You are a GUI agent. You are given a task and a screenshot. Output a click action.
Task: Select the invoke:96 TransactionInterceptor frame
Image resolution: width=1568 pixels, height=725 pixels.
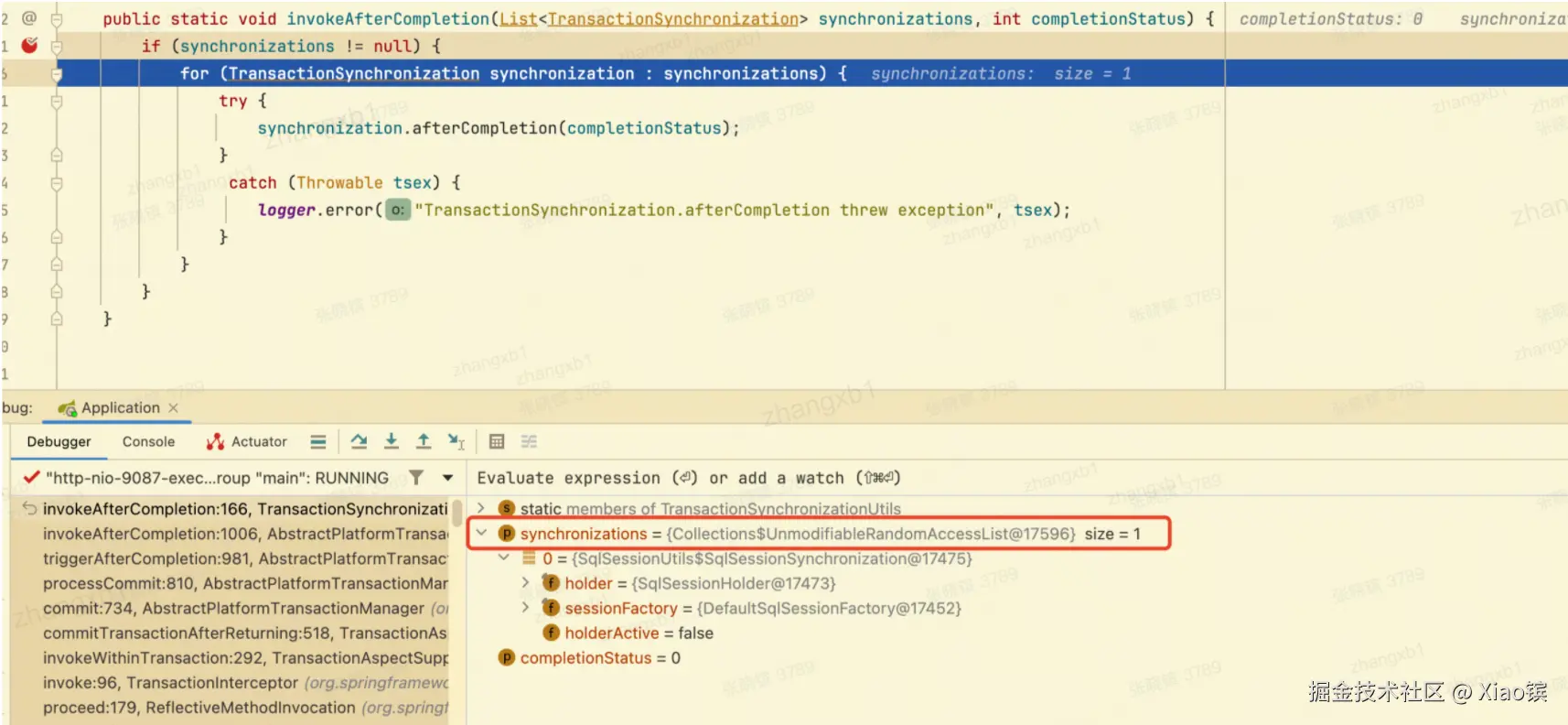[245, 683]
